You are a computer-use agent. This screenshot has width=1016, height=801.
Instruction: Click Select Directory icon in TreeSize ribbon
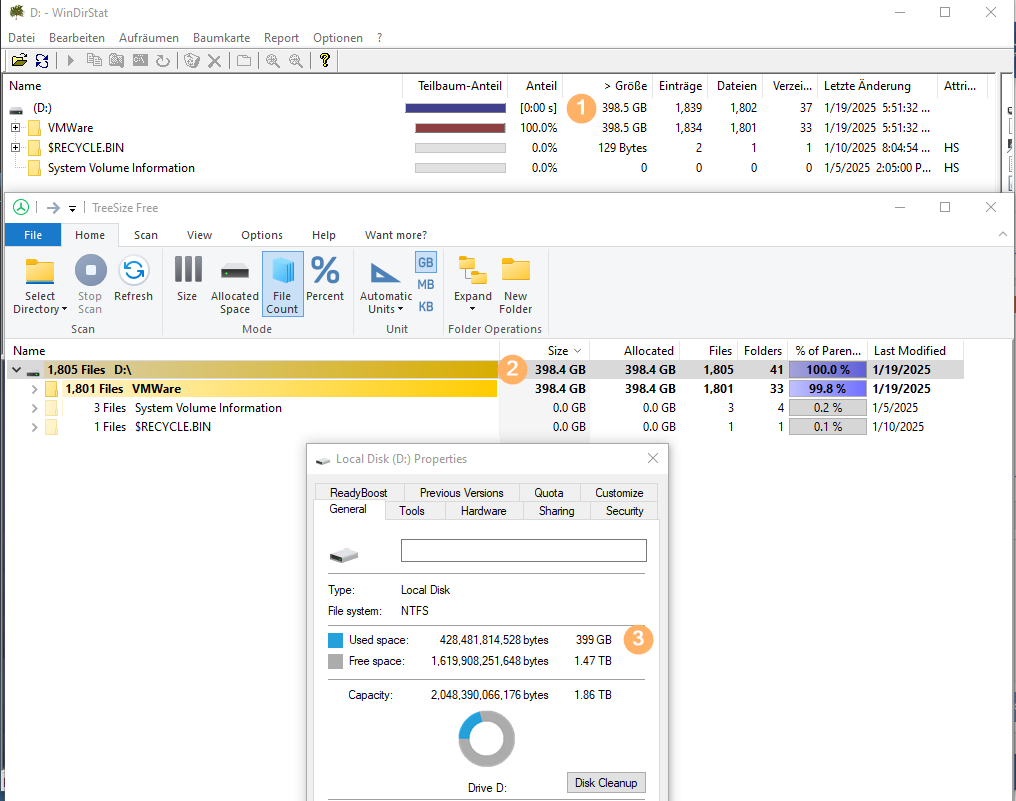tap(40, 271)
